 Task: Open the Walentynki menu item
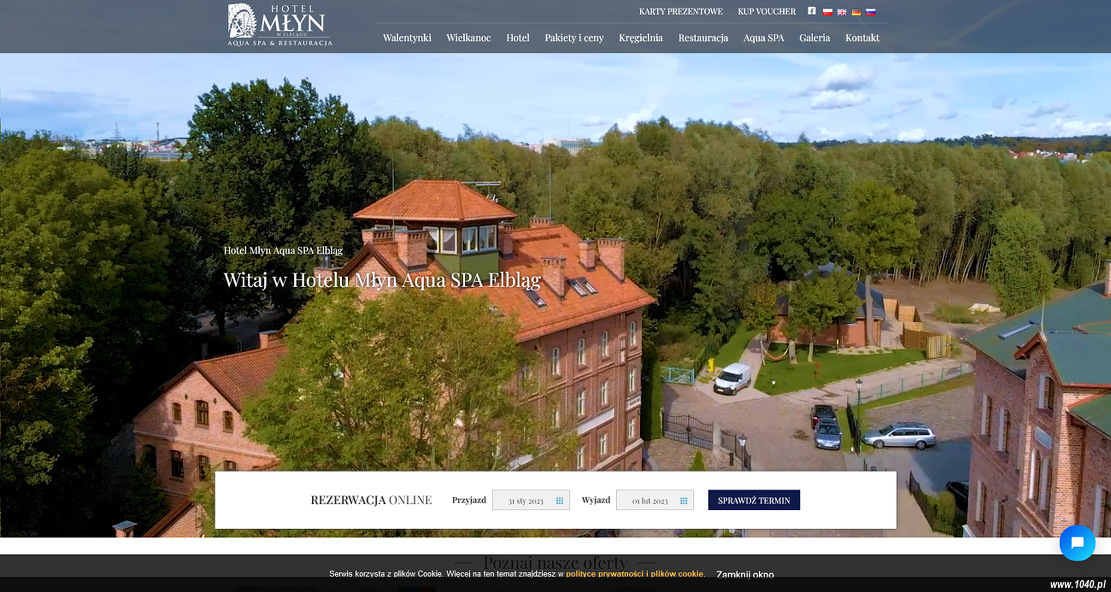407,38
